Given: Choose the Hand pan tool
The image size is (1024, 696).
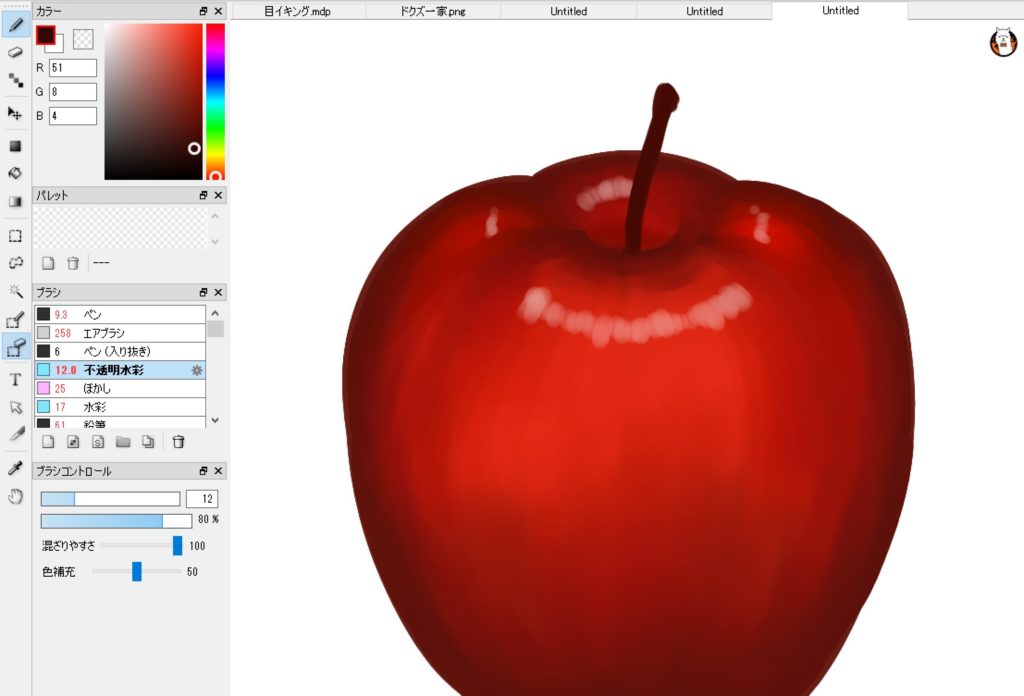Looking at the screenshot, I should coord(15,496).
